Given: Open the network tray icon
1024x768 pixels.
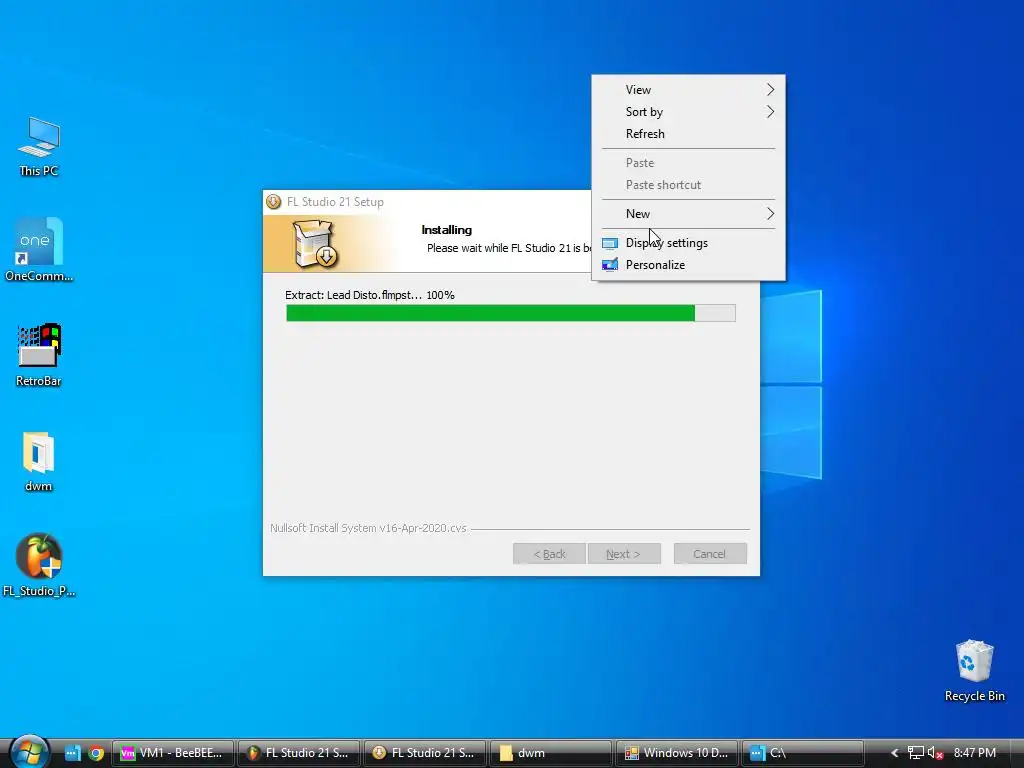Looking at the screenshot, I should 916,753.
